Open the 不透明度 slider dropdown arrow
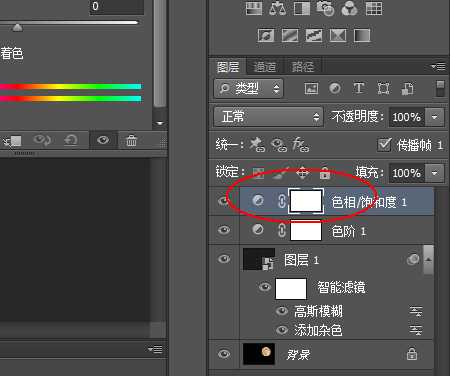450x376 pixels. (434, 117)
